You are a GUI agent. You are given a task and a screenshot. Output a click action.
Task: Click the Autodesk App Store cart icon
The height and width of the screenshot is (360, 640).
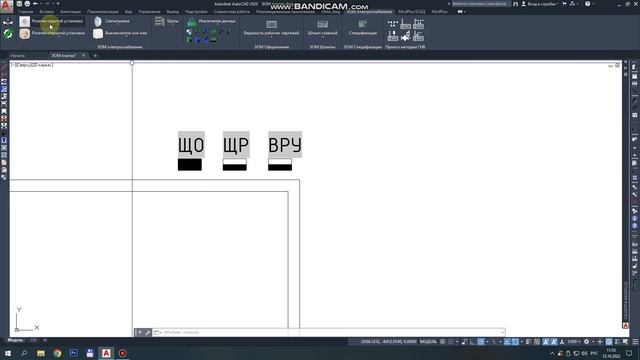coord(564,4)
